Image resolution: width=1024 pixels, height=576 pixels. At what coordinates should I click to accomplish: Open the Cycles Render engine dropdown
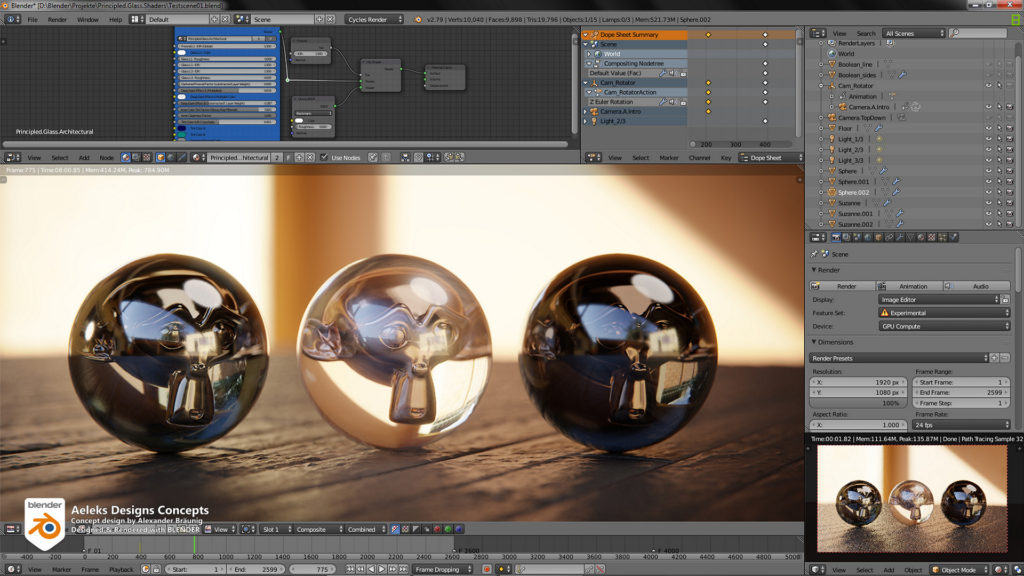tap(374, 20)
